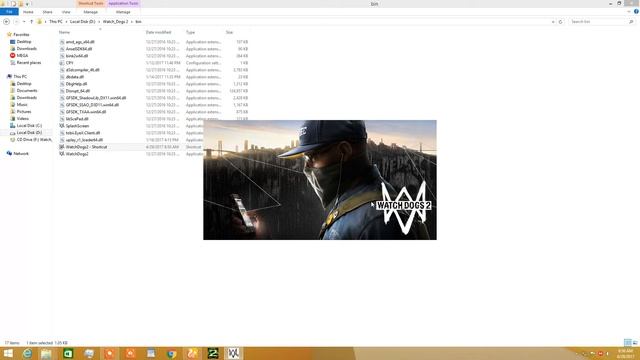Open Internet Explorer from the taskbar
Image resolution: width=640 pixels, height=360 pixels.
pyautogui.click(x=27, y=353)
